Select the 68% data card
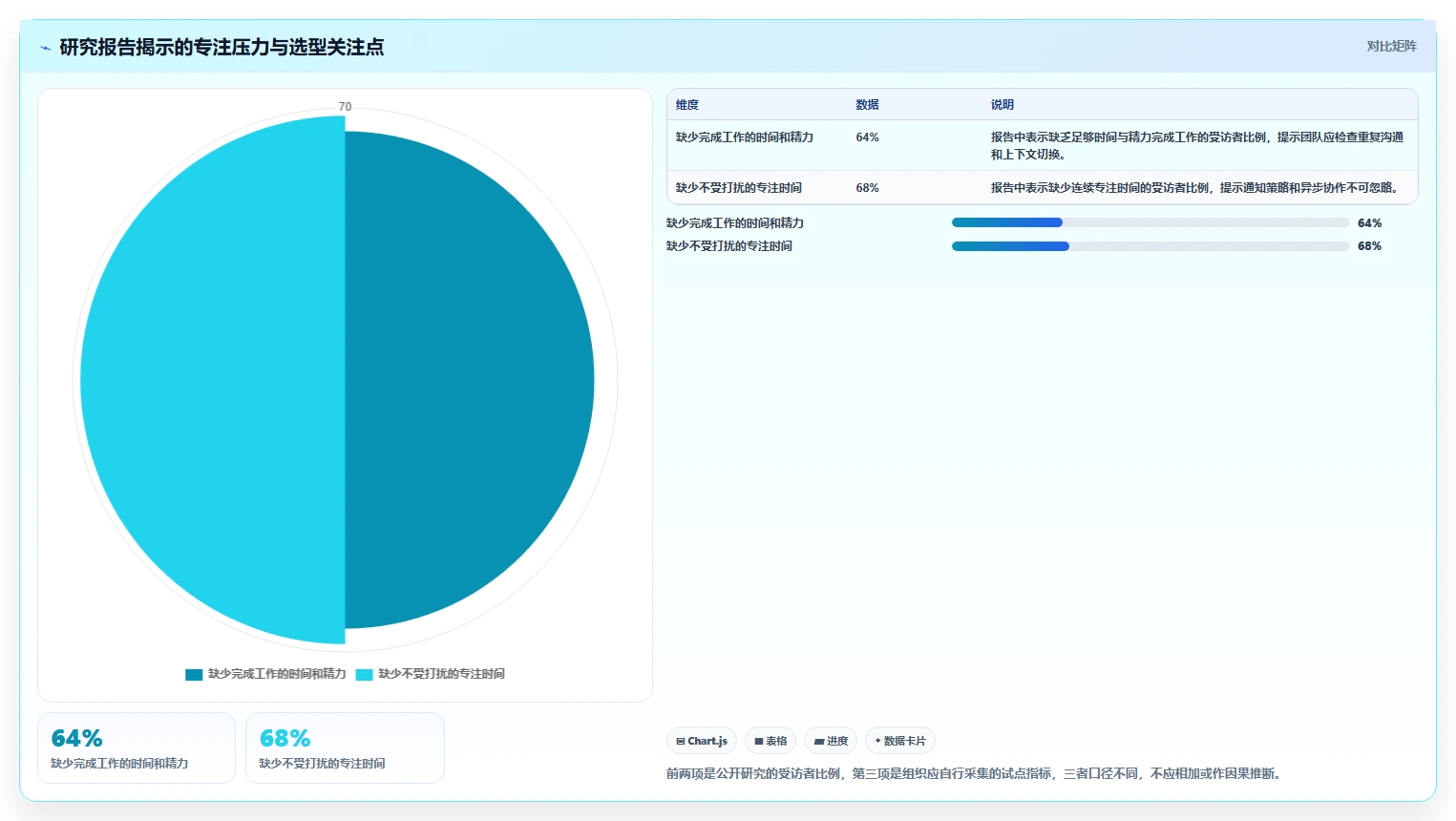This screenshot has height=821, width=1456. [x=345, y=747]
